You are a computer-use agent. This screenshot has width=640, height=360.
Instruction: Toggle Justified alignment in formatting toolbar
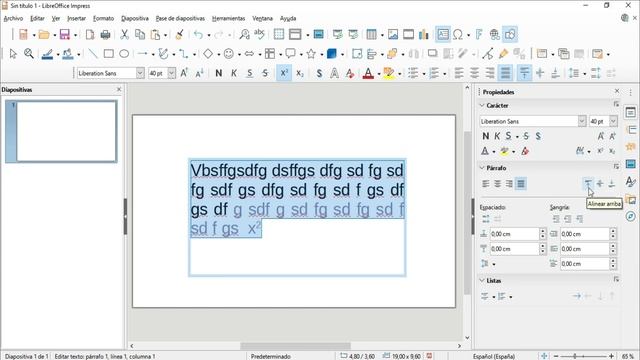pyautogui.click(x=505, y=73)
